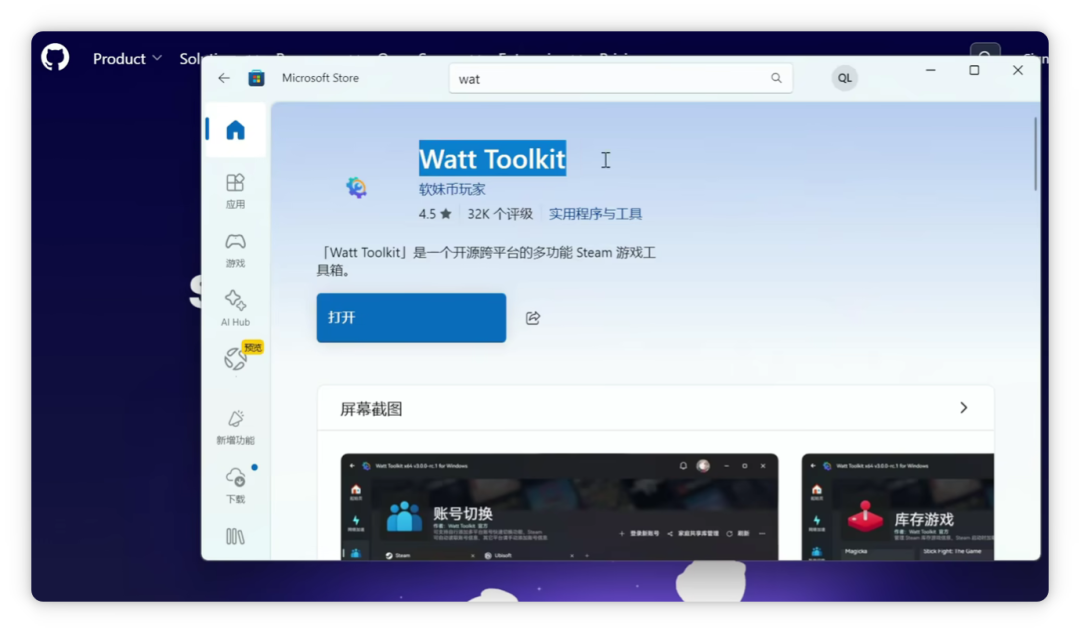This screenshot has height=633, width=1080.
Task: Click the search field containing 'wat'
Action: (610, 78)
